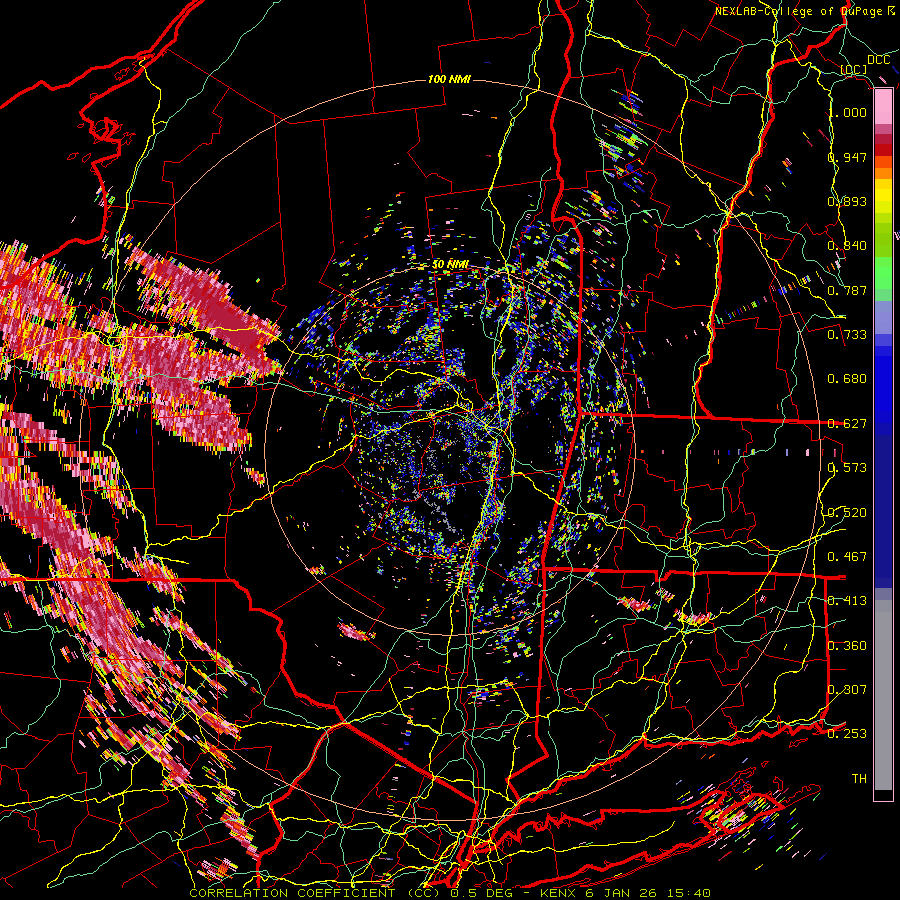Click the 0.840 value on color scale
Viewport: 900px width, 900px height.
coord(847,246)
